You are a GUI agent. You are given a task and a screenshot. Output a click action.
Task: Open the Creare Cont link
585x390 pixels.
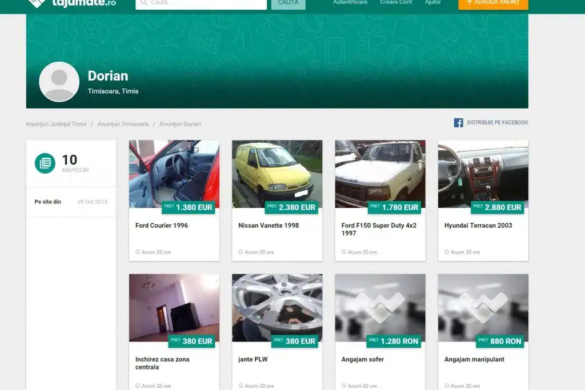396,2
